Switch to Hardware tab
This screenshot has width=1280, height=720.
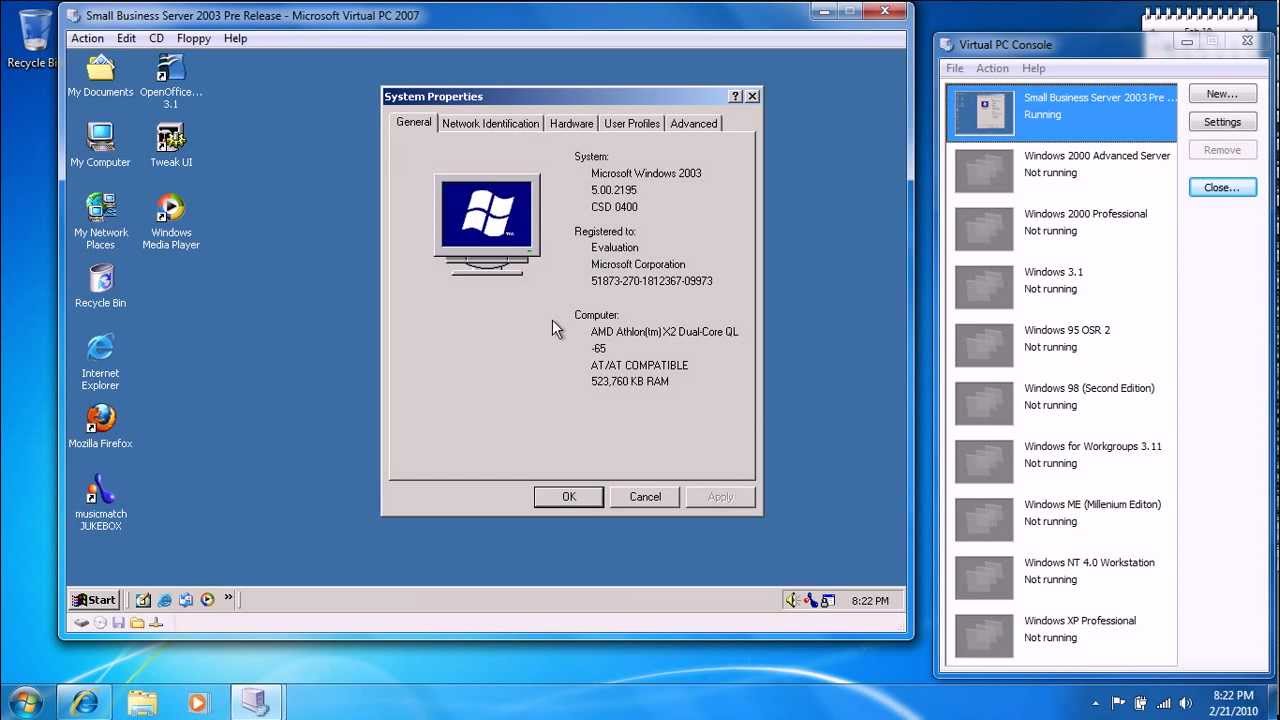pyautogui.click(x=571, y=123)
